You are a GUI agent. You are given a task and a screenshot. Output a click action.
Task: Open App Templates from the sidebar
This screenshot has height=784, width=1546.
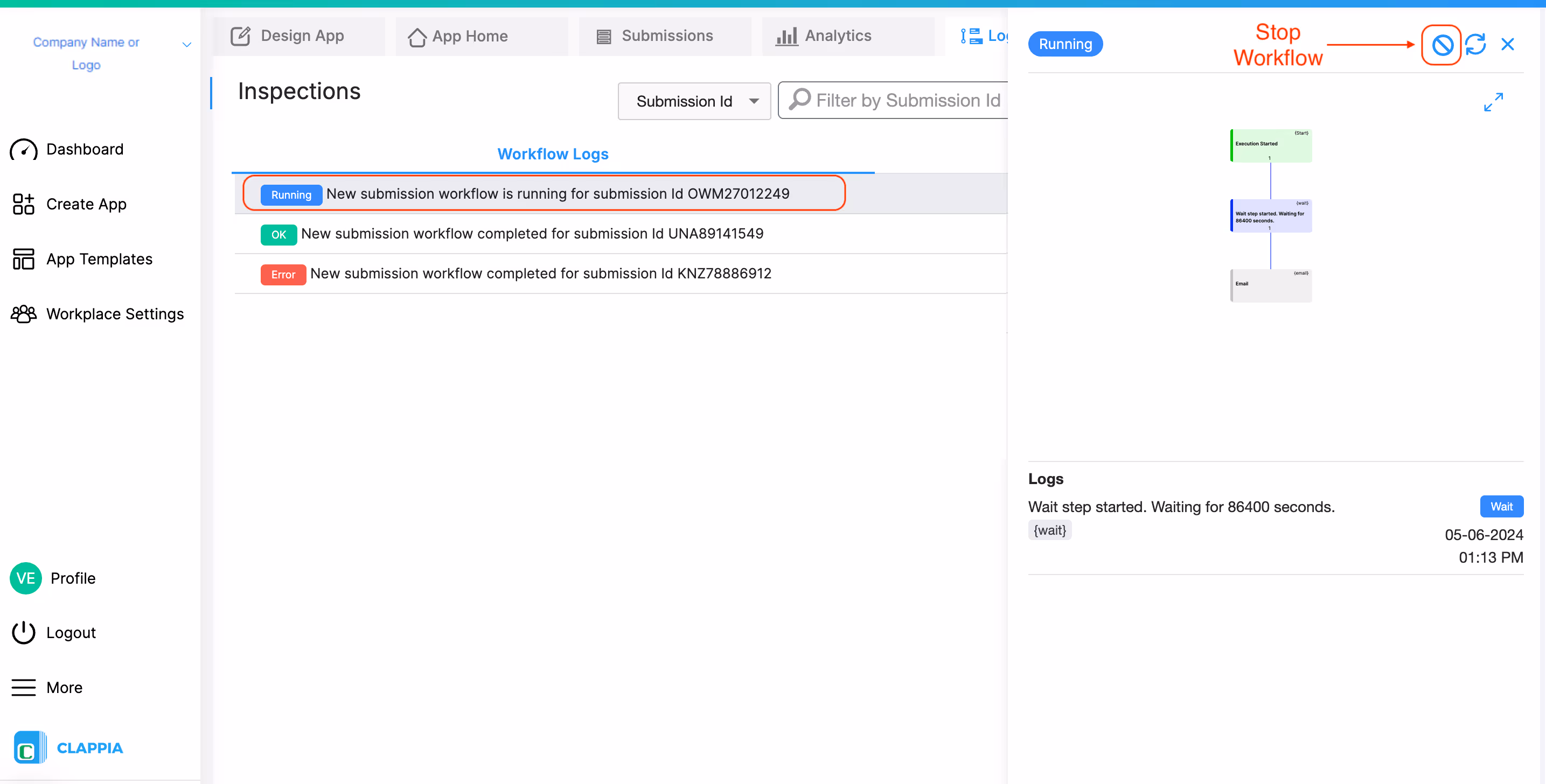click(x=100, y=259)
